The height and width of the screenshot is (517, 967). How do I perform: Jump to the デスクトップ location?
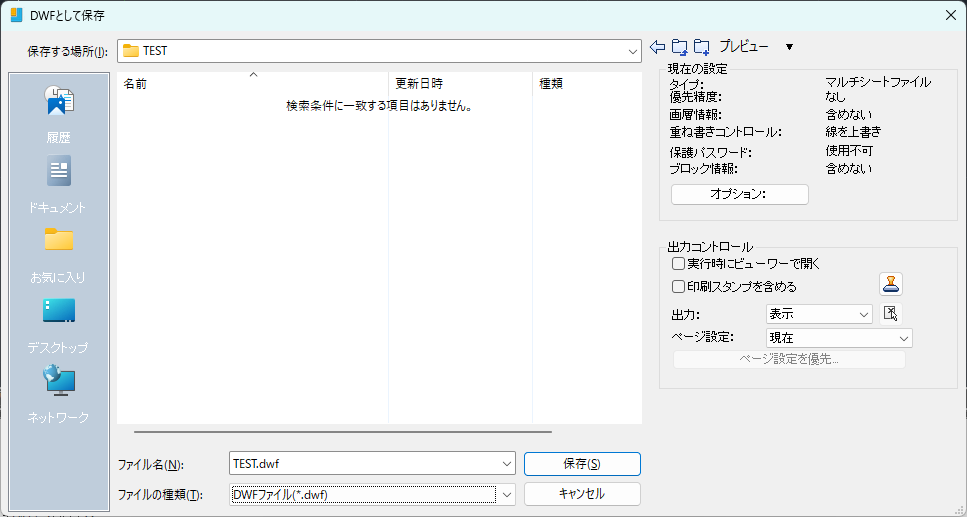[59, 325]
